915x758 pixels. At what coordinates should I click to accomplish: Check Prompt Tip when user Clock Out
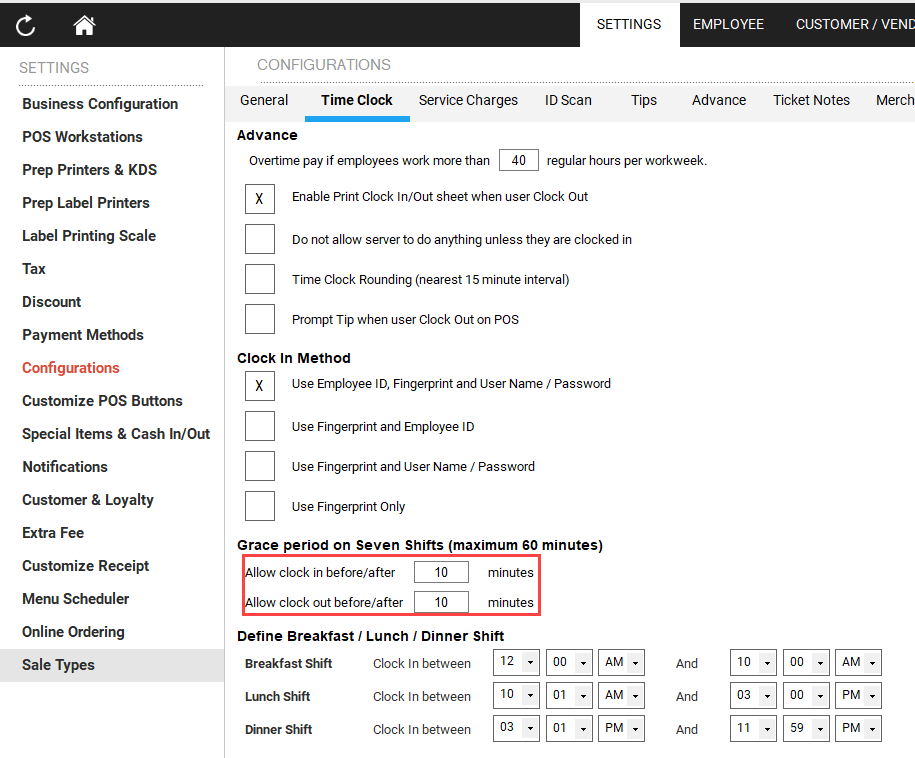click(x=260, y=320)
